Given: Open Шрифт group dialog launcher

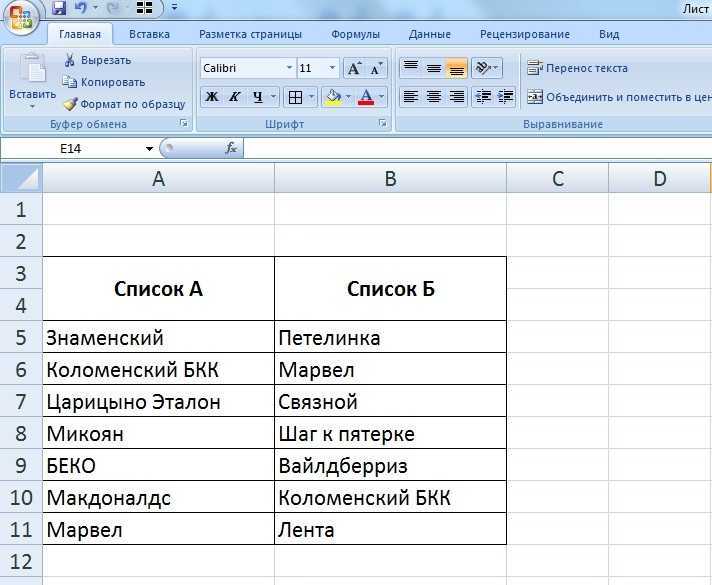Looking at the screenshot, I should (x=383, y=124).
